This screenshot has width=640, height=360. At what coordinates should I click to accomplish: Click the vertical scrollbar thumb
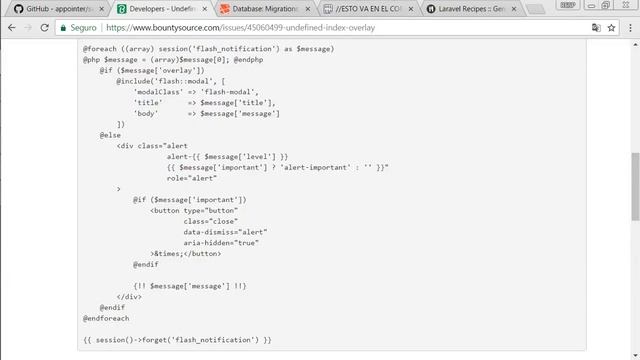click(x=636, y=187)
